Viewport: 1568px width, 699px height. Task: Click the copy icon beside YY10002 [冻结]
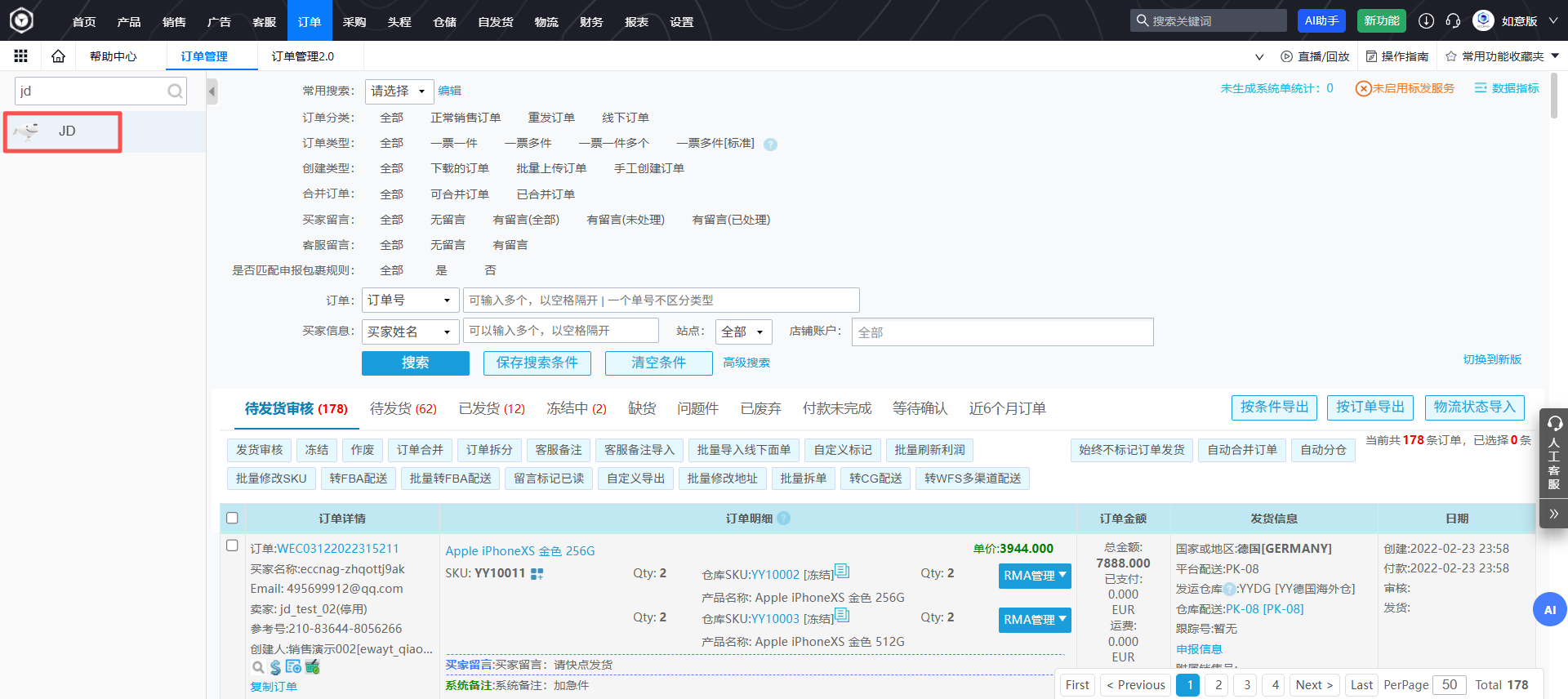click(x=842, y=571)
